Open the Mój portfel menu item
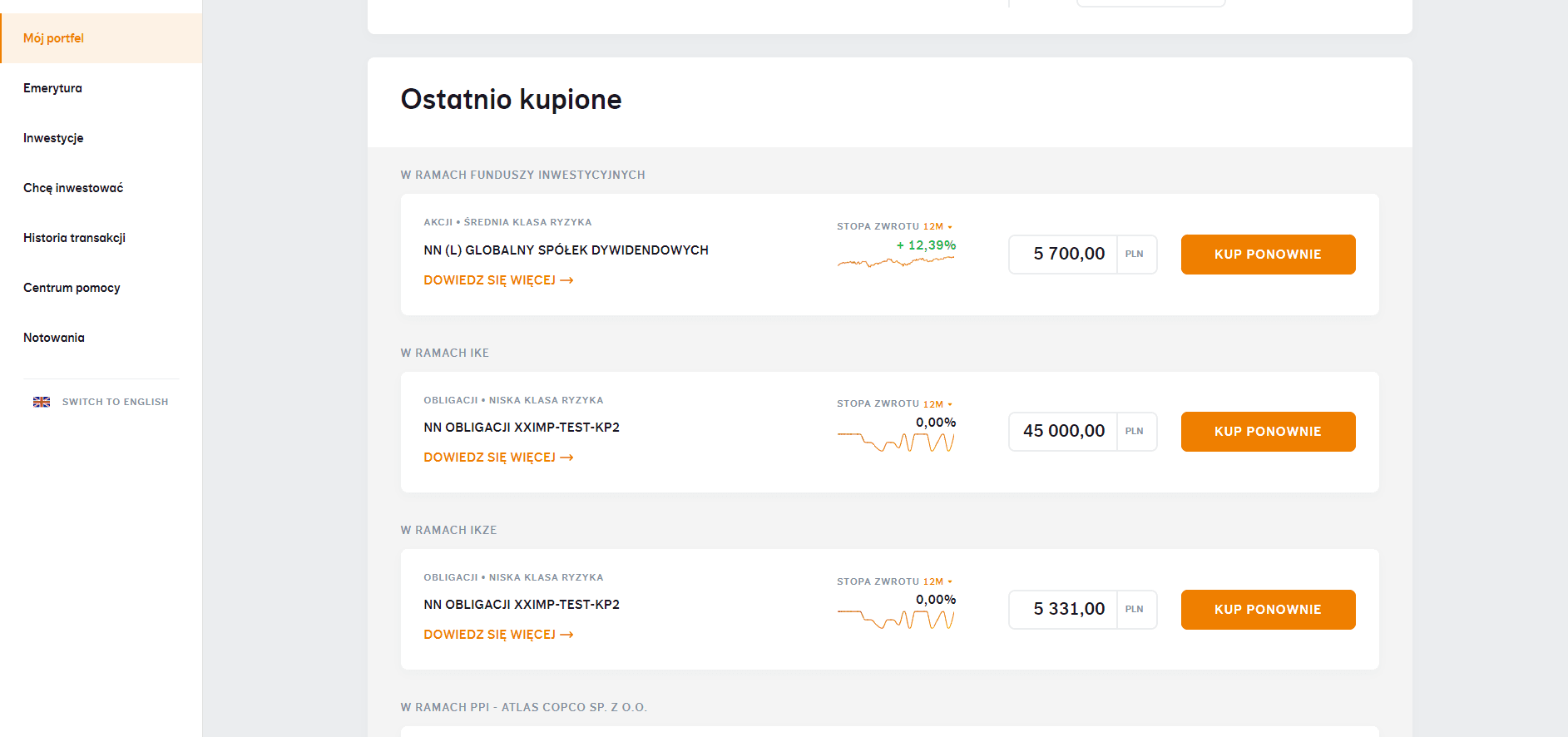1568x737 pixels. (53, 38)
